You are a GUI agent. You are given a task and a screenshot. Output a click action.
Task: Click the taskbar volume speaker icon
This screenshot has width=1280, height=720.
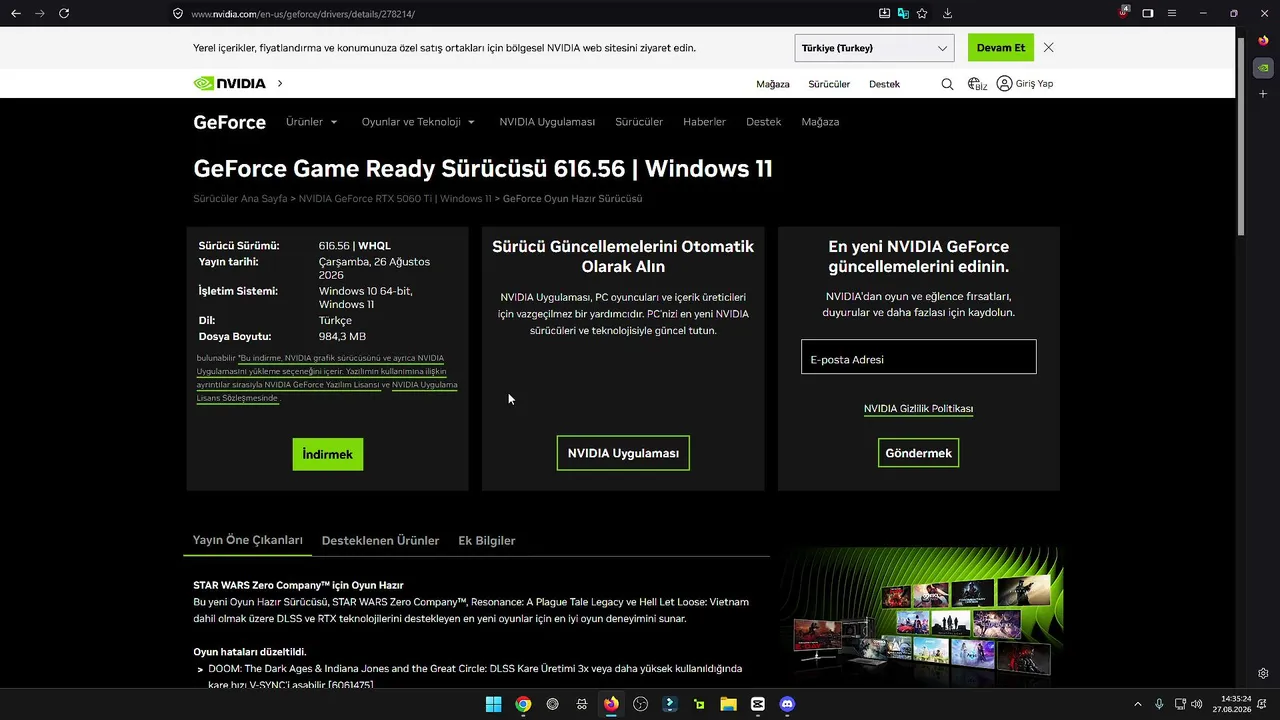1197,704
